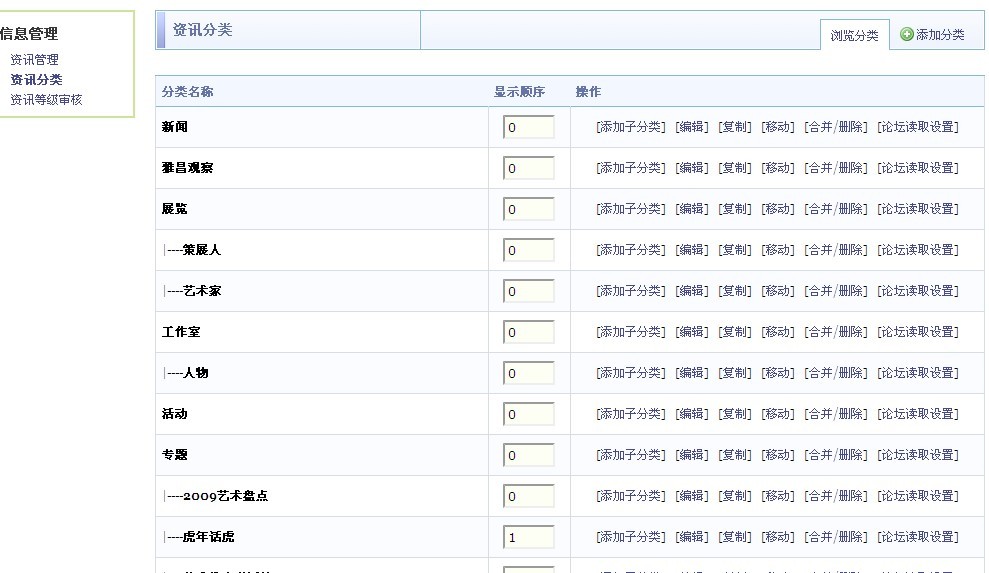This screenshot has height=573, width=989.
Task: Click the 分类名称 column header
Action: [x=187, y=92]
